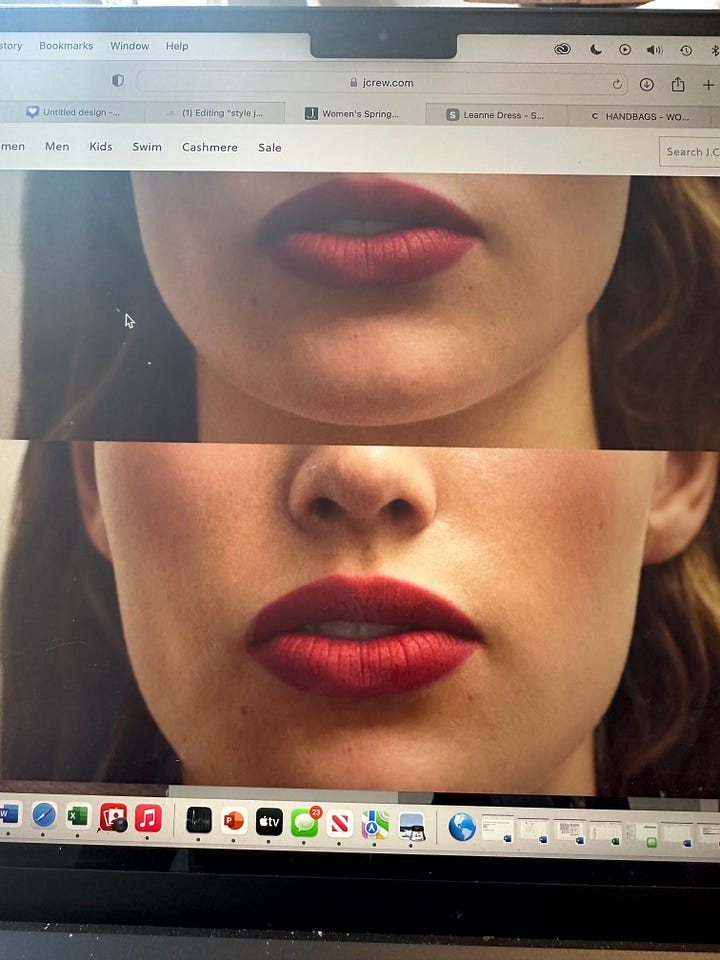This screenshot has width=720, height=960.
Task: Open the Safari share menu
Action: tap(678, 84)
